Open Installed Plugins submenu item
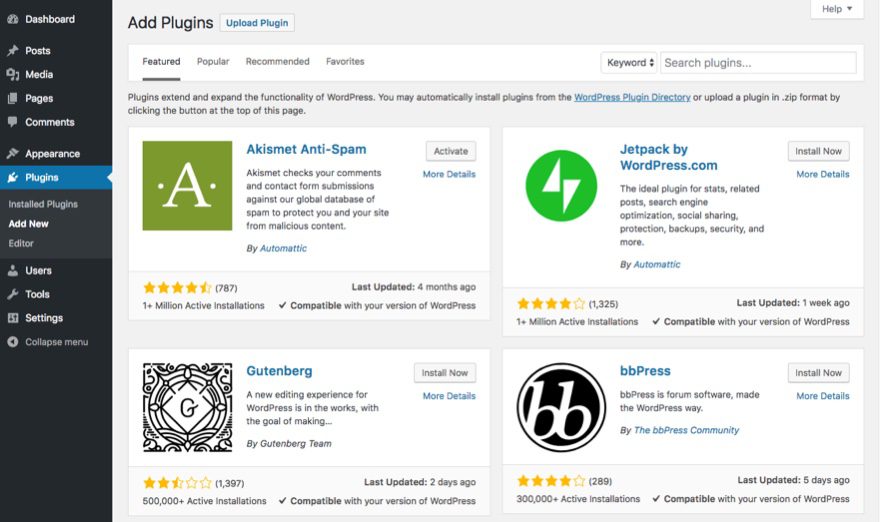 (x=43, y=204)
